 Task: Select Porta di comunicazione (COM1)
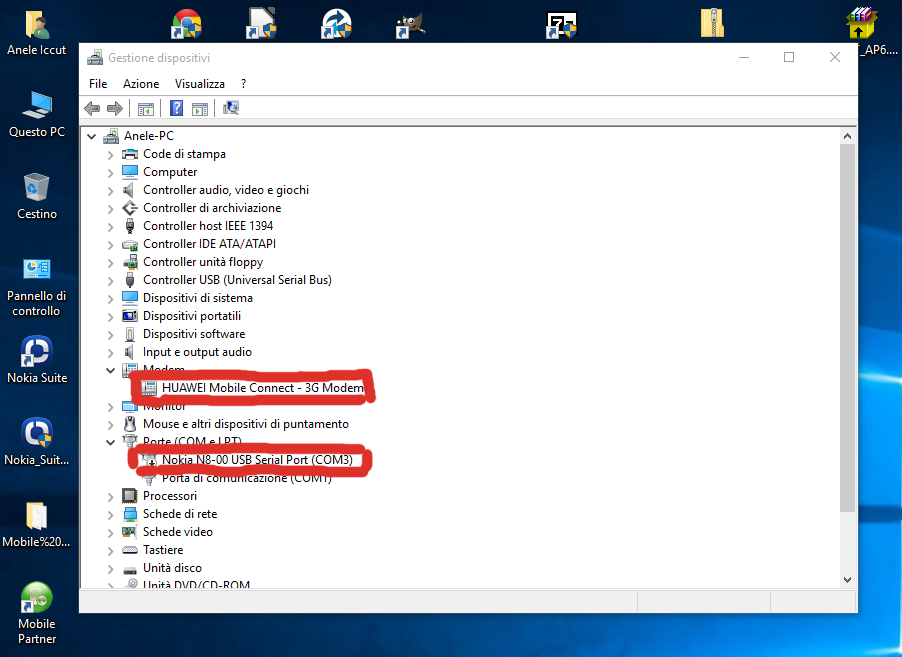[x=247, y=478]
